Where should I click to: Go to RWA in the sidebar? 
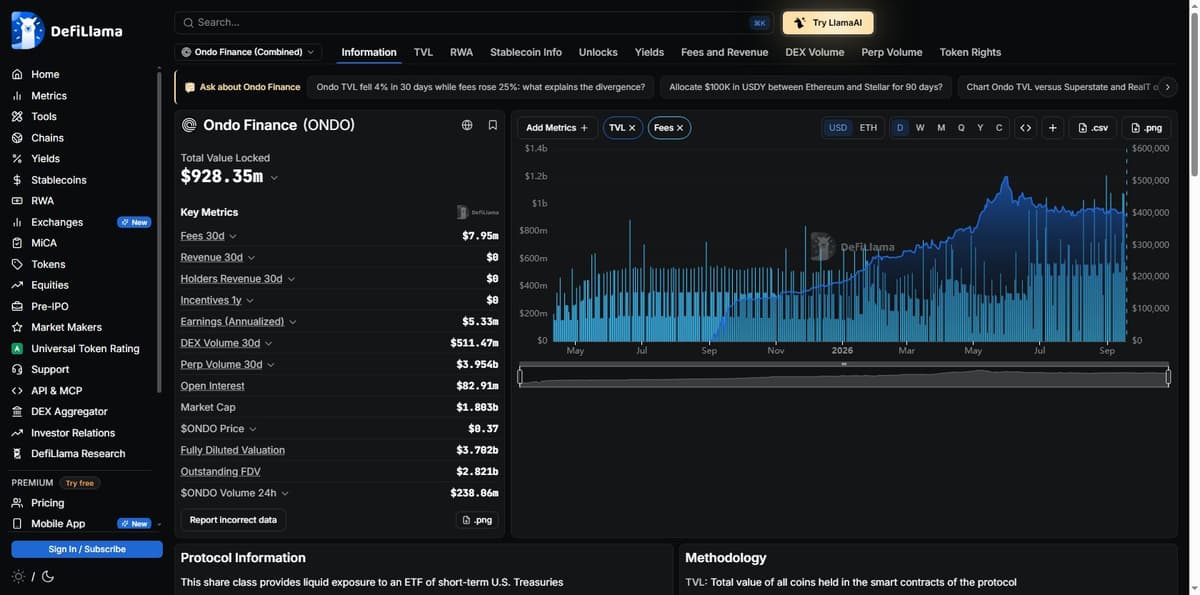point(43,201)
